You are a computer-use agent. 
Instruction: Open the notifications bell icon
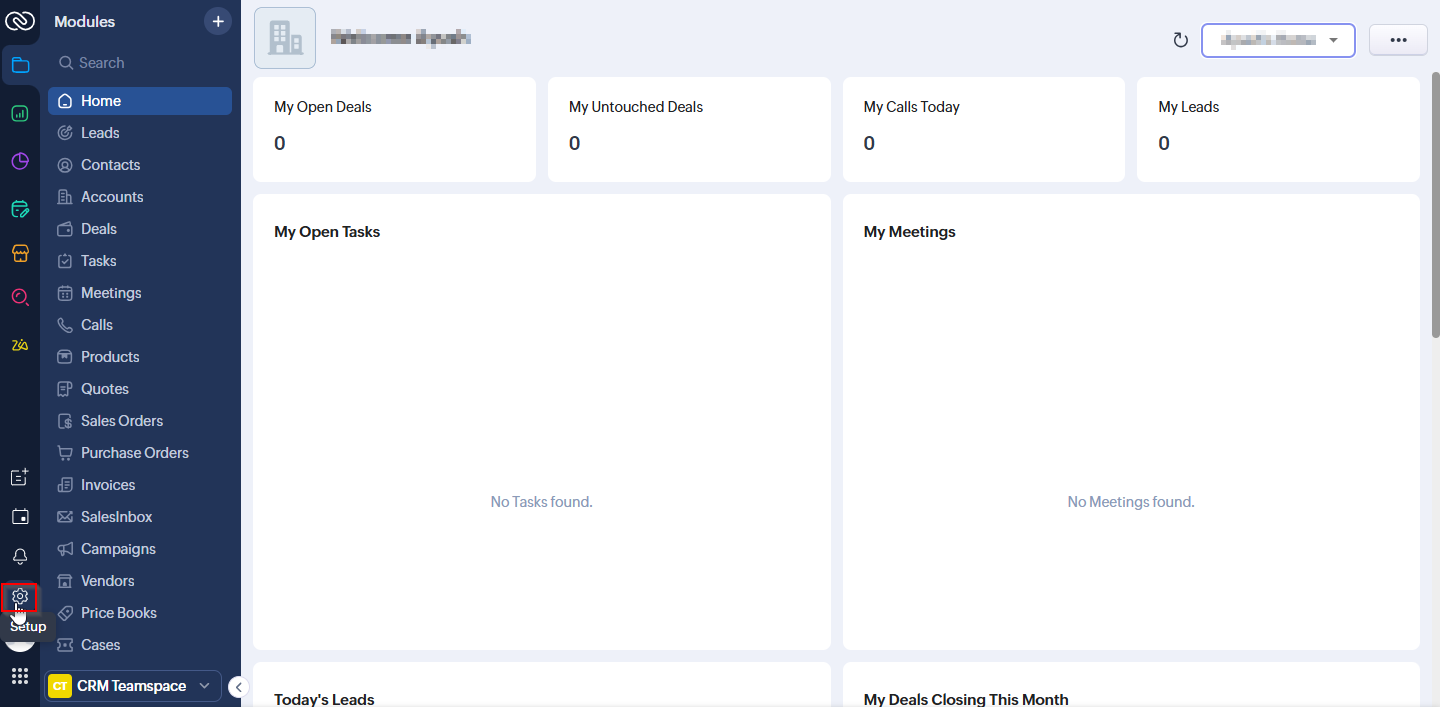20,557
